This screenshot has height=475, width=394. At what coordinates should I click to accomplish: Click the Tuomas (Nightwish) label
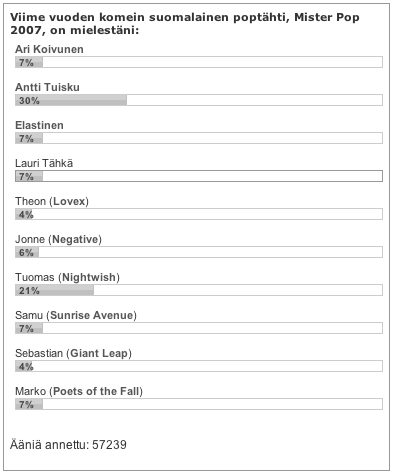(x=67, y=278)
